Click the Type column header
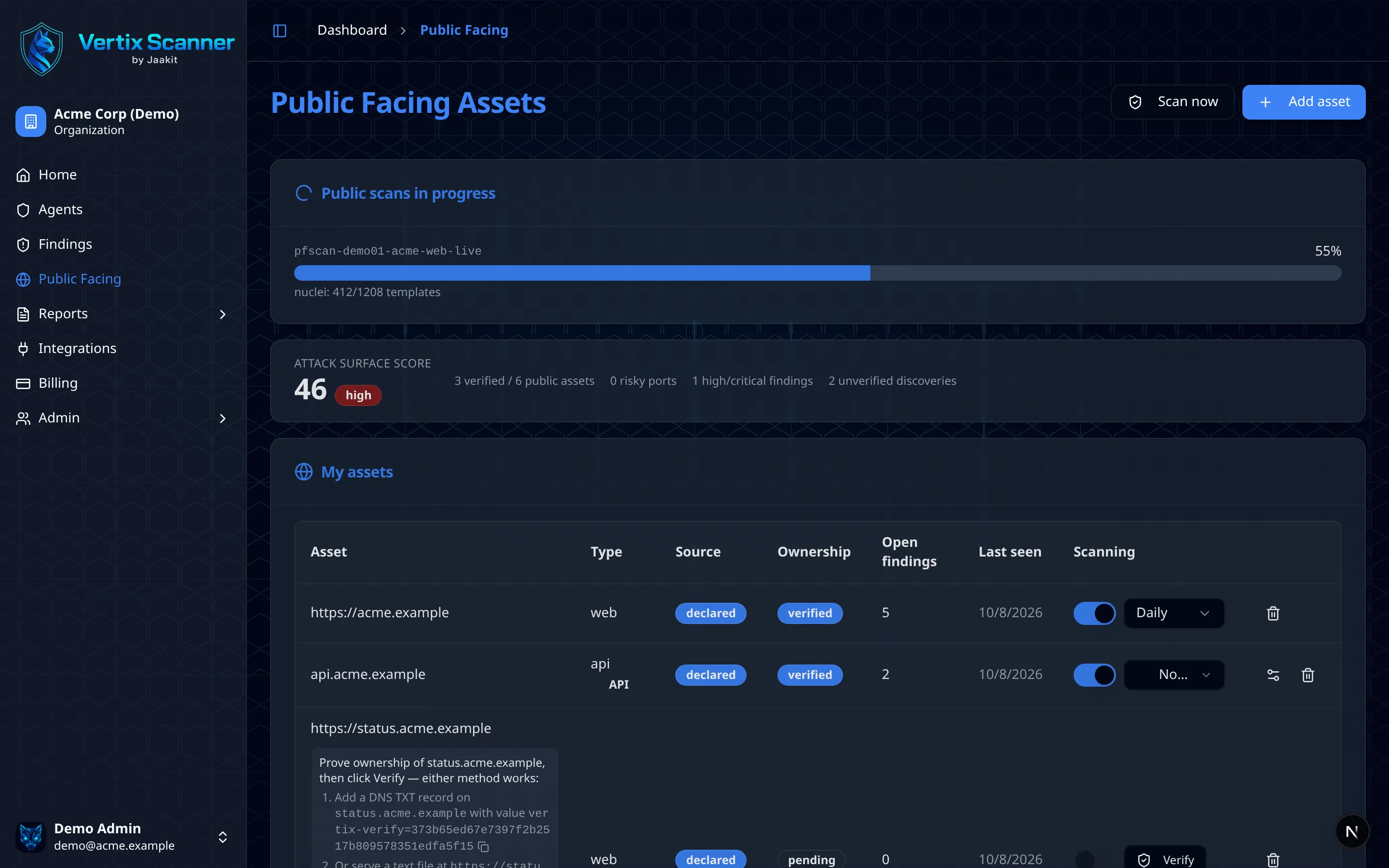This screenshot has width=1389, height=868. pyautogui.click(x=606, y=552)
